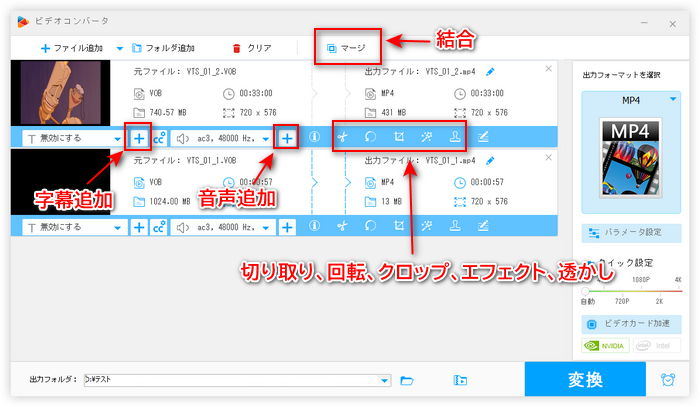The image size is (700, 407).
Task: Show info icon for first video
Action: click(314, 137)
